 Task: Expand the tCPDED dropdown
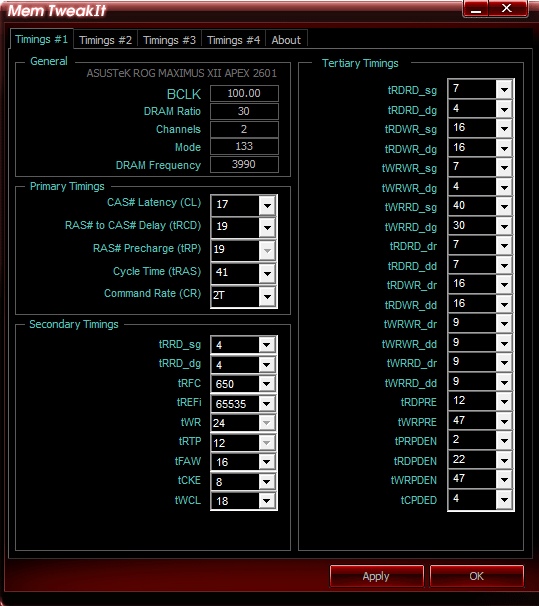[x=504, y=500]
